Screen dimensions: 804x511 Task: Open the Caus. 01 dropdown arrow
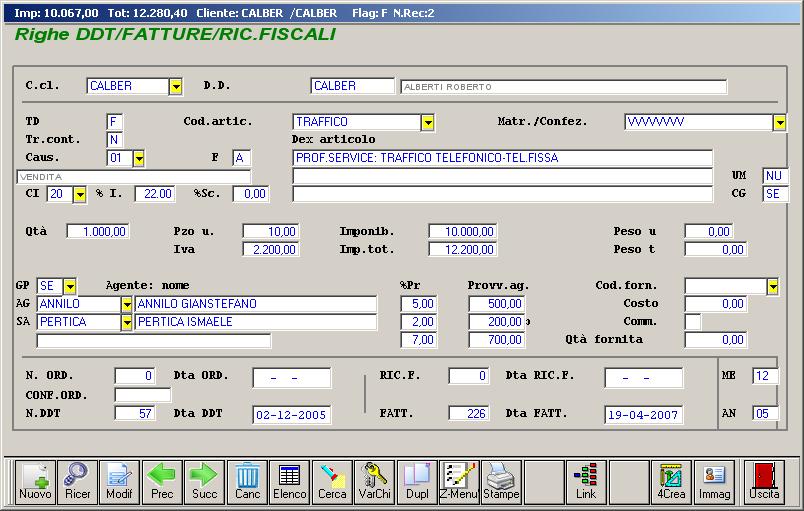click(139, 158)
